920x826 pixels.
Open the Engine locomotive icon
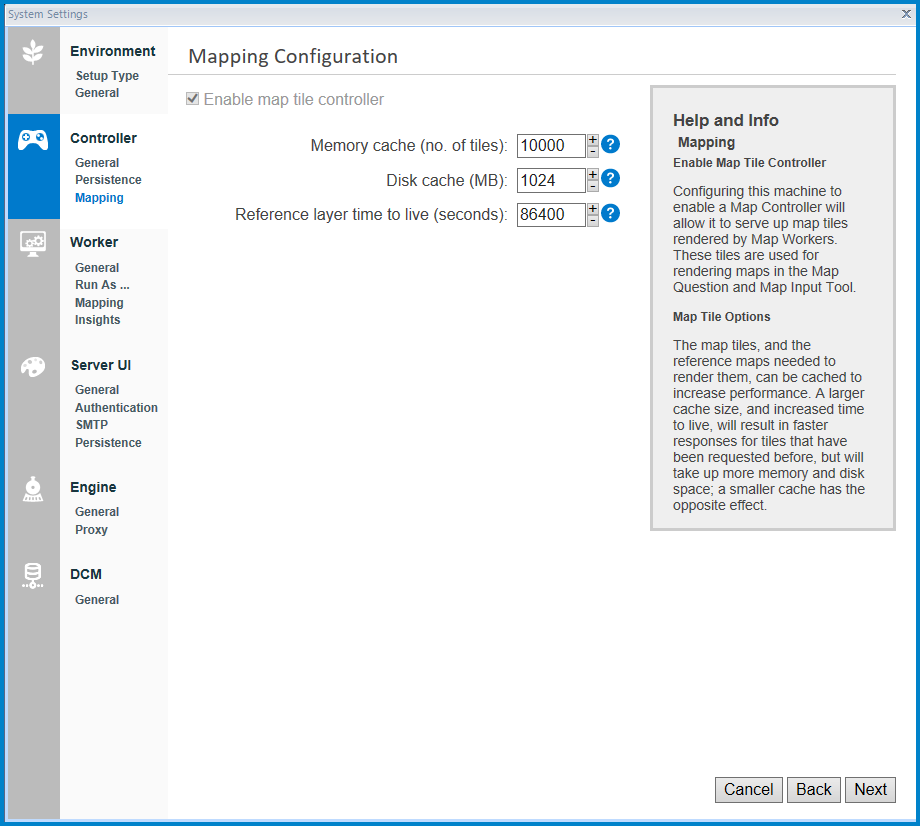pos(33,488)
